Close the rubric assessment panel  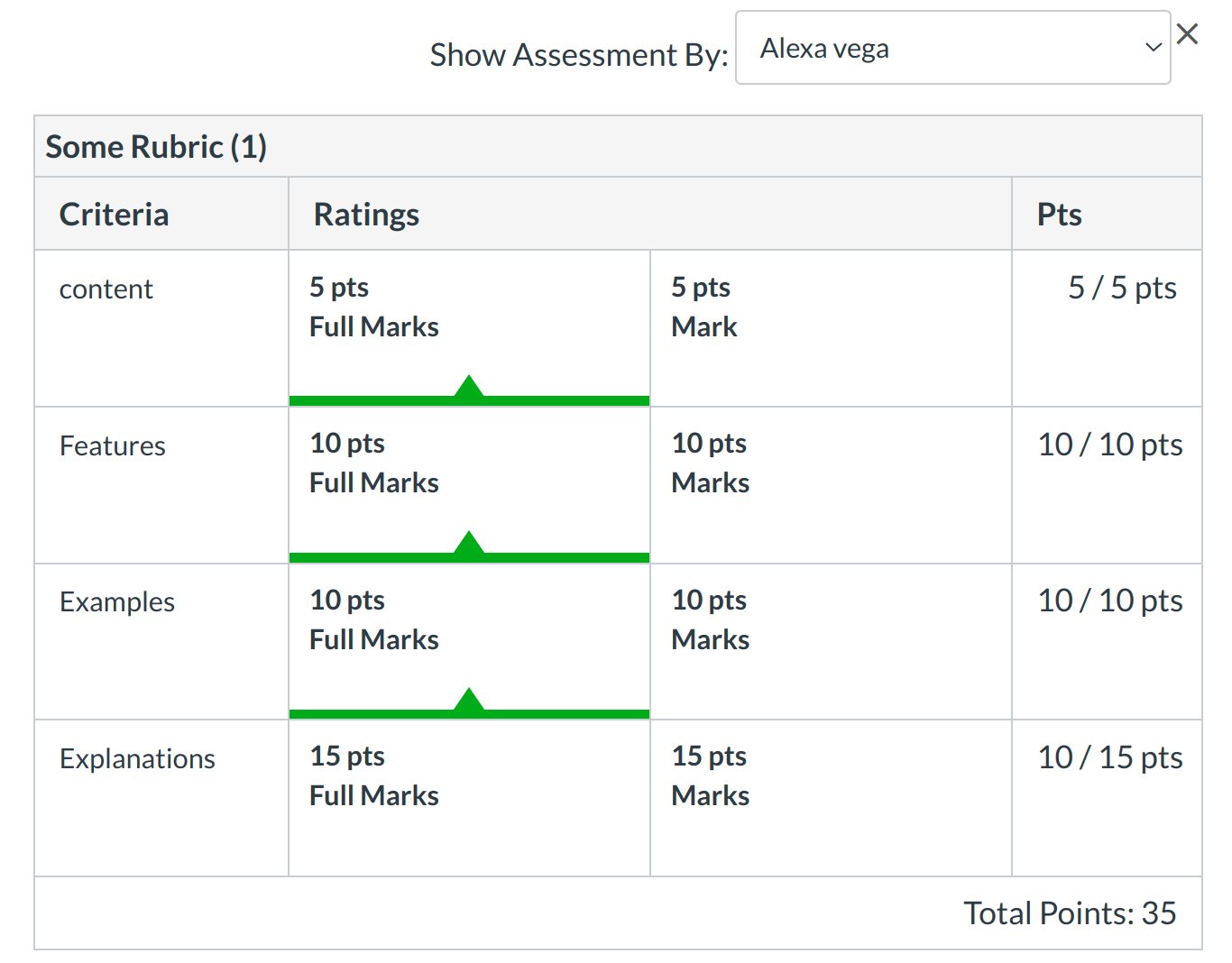pyautogui.click(x=1187, y=34)
